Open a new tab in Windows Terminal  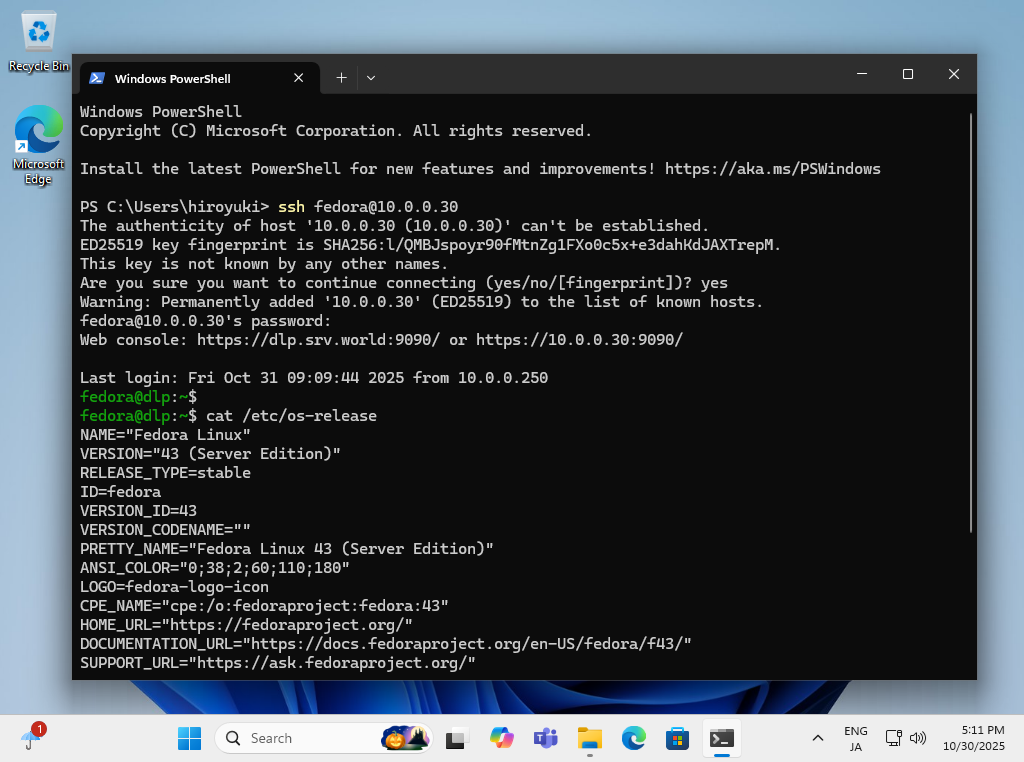pos(341,78)
